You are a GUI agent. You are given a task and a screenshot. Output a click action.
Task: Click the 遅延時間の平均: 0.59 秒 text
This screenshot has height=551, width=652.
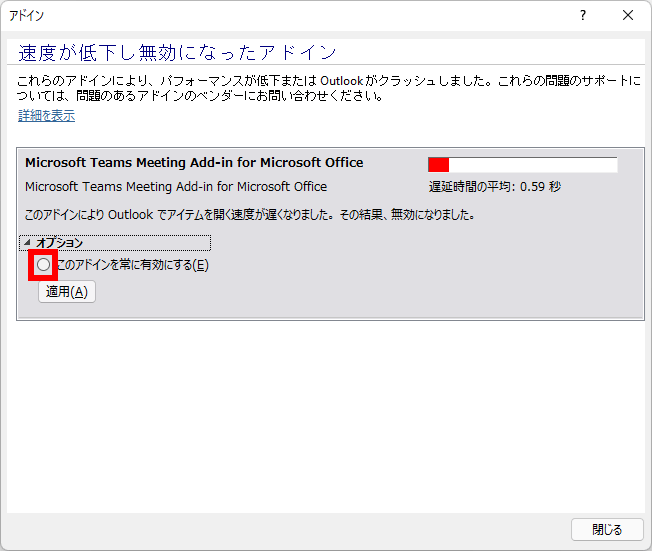click(495, 187)
